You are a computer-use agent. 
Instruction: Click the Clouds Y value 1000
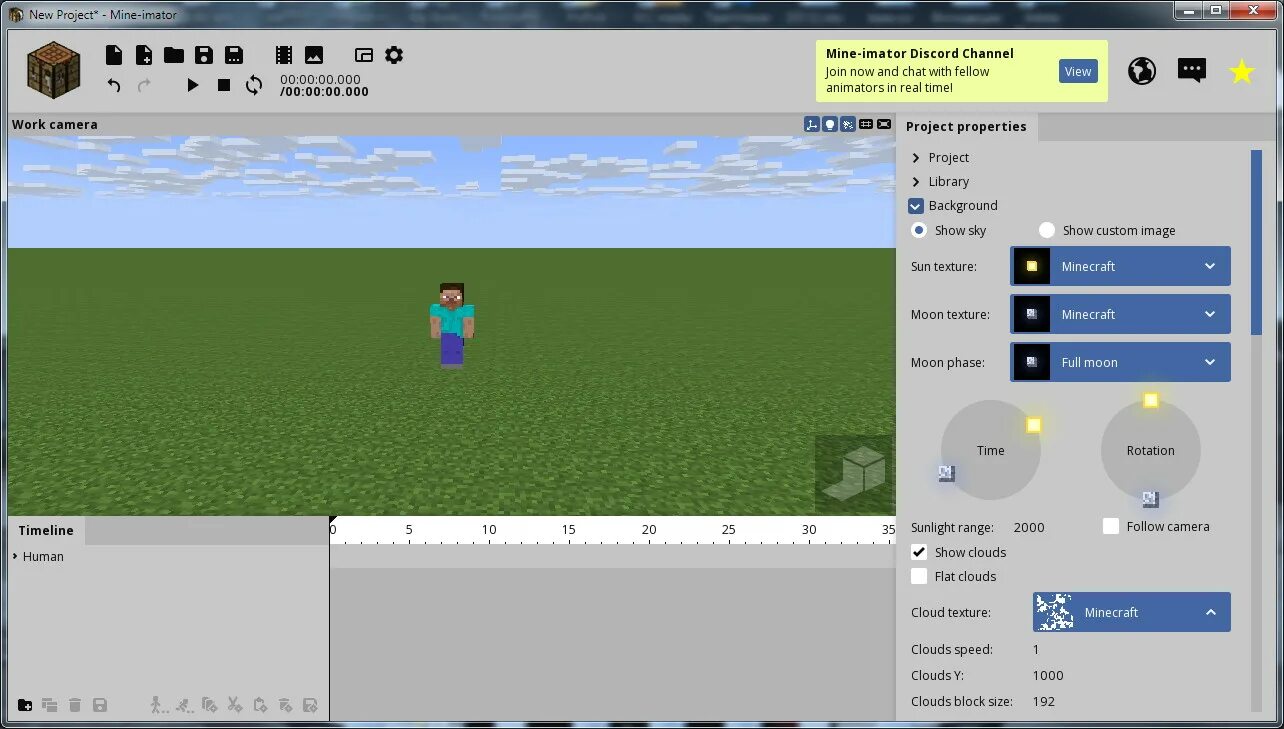pyautogui.click(x=1048, y=675)
